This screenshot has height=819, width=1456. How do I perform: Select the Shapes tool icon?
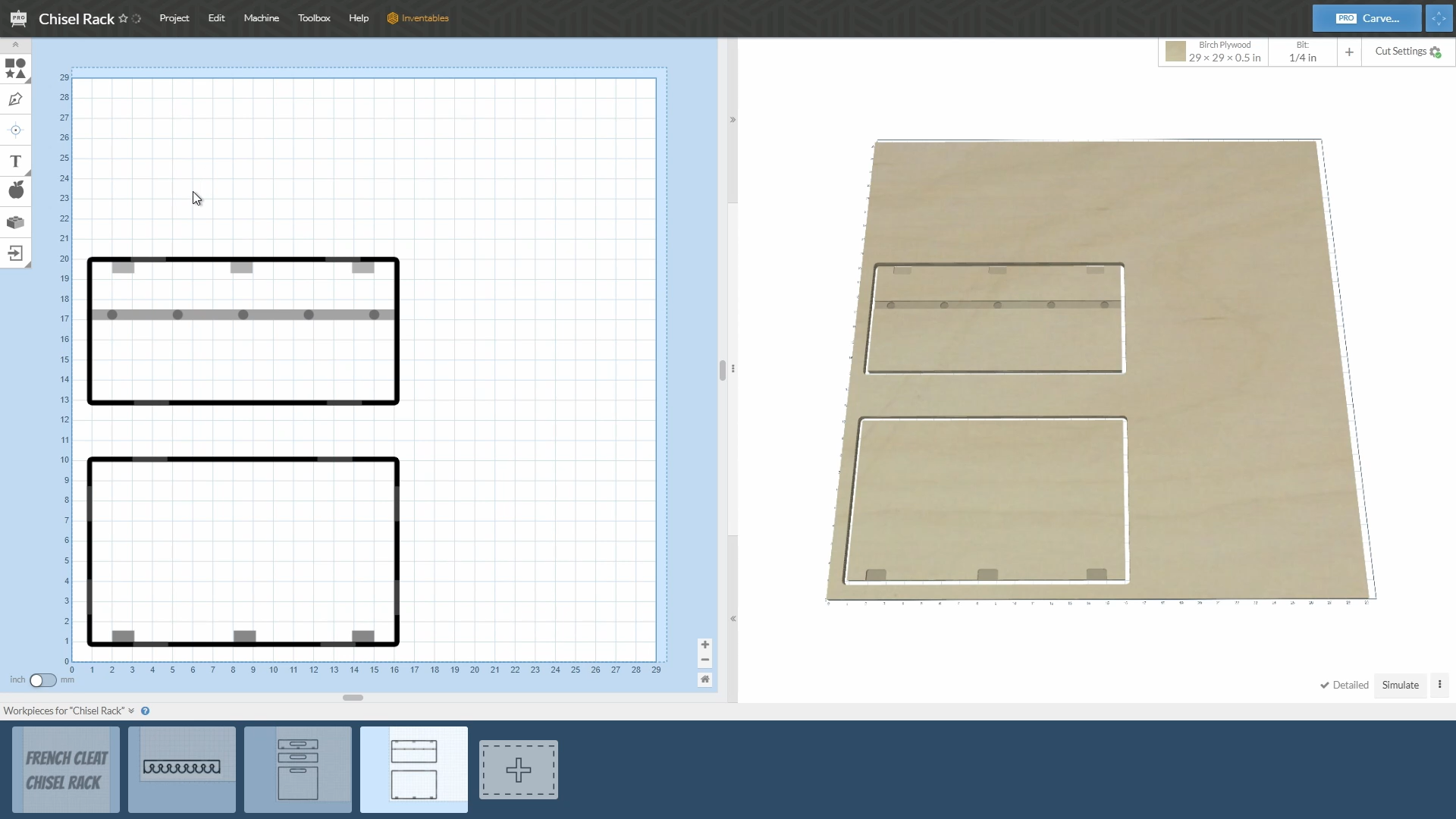pyautogui.click(x=15, y=68)
